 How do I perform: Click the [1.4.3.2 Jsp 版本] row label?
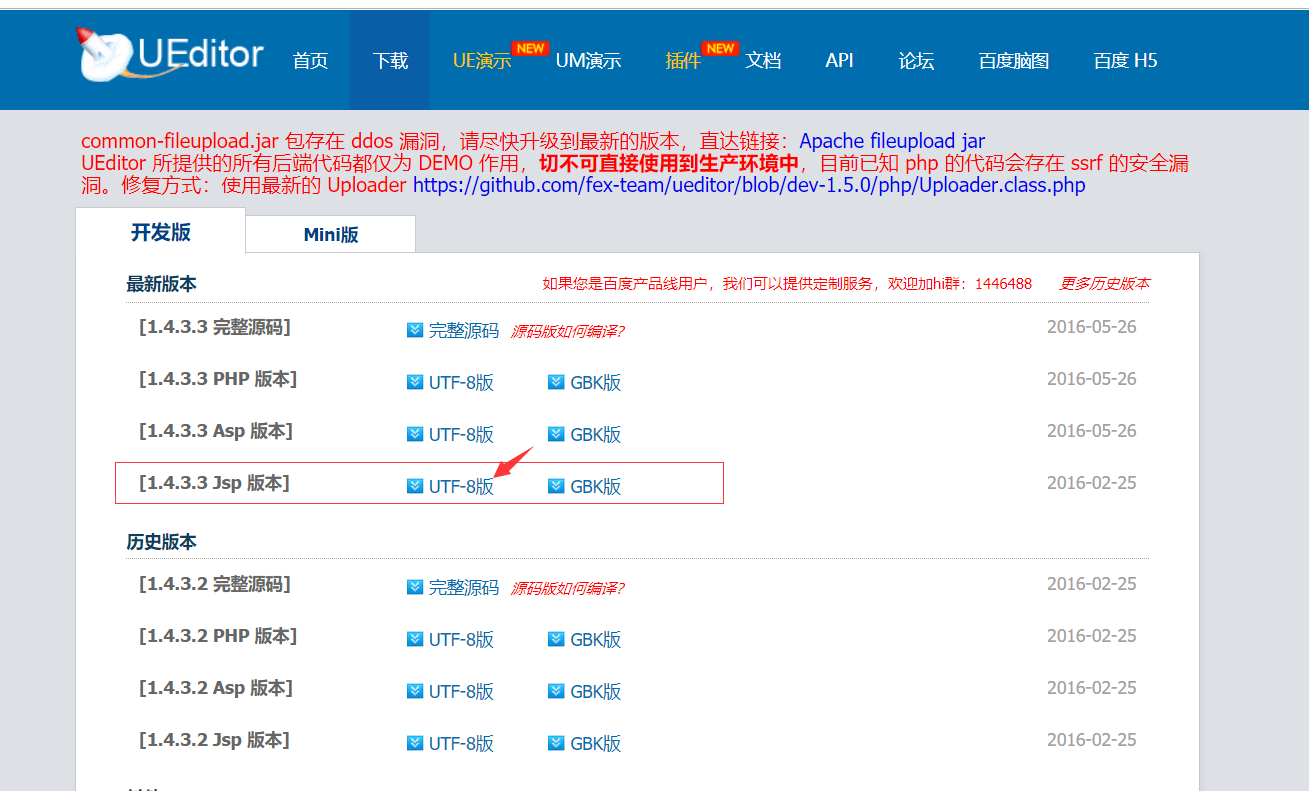point(214,740)
